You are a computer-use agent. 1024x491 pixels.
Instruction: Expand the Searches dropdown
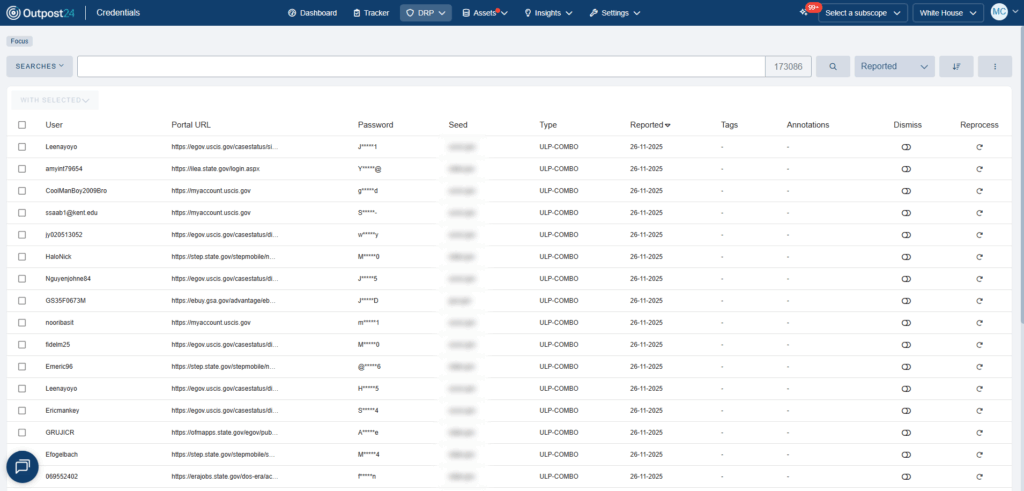pyautogui.click(x=40, y=67)
